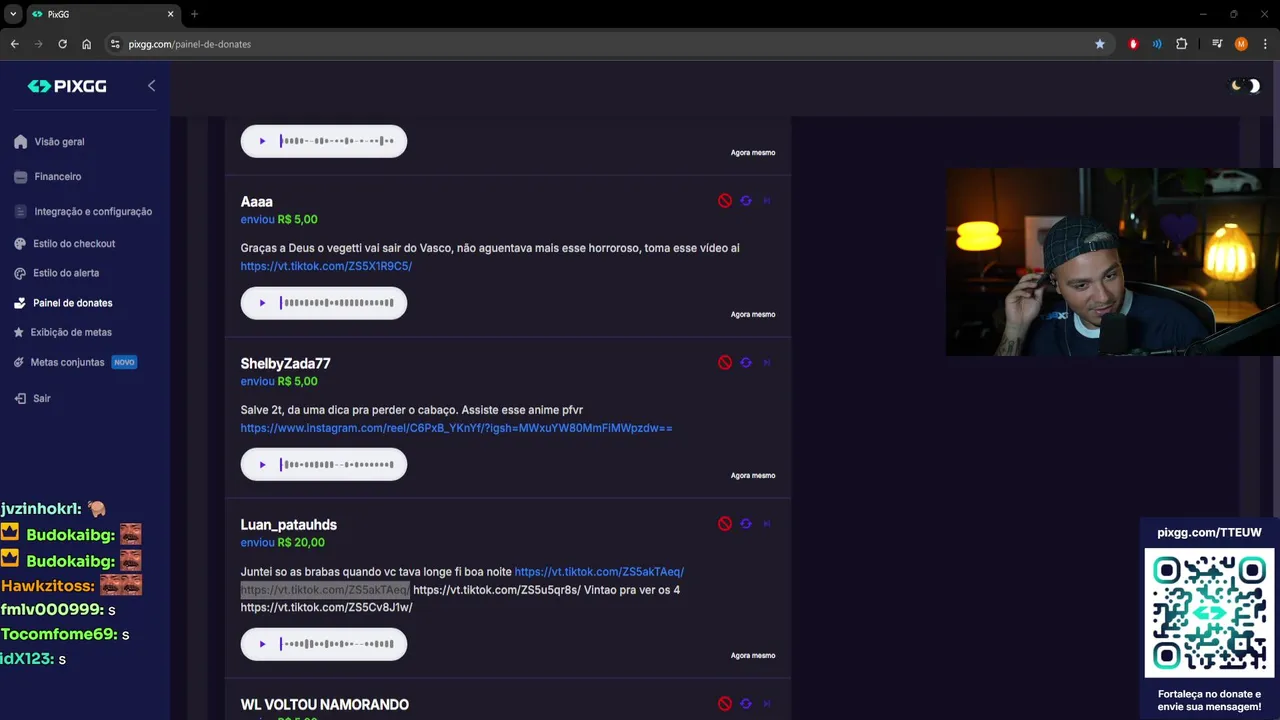Click the PixGG QR code
This screenshot has width=1280, height=720.
click(x=1209, y=613)
